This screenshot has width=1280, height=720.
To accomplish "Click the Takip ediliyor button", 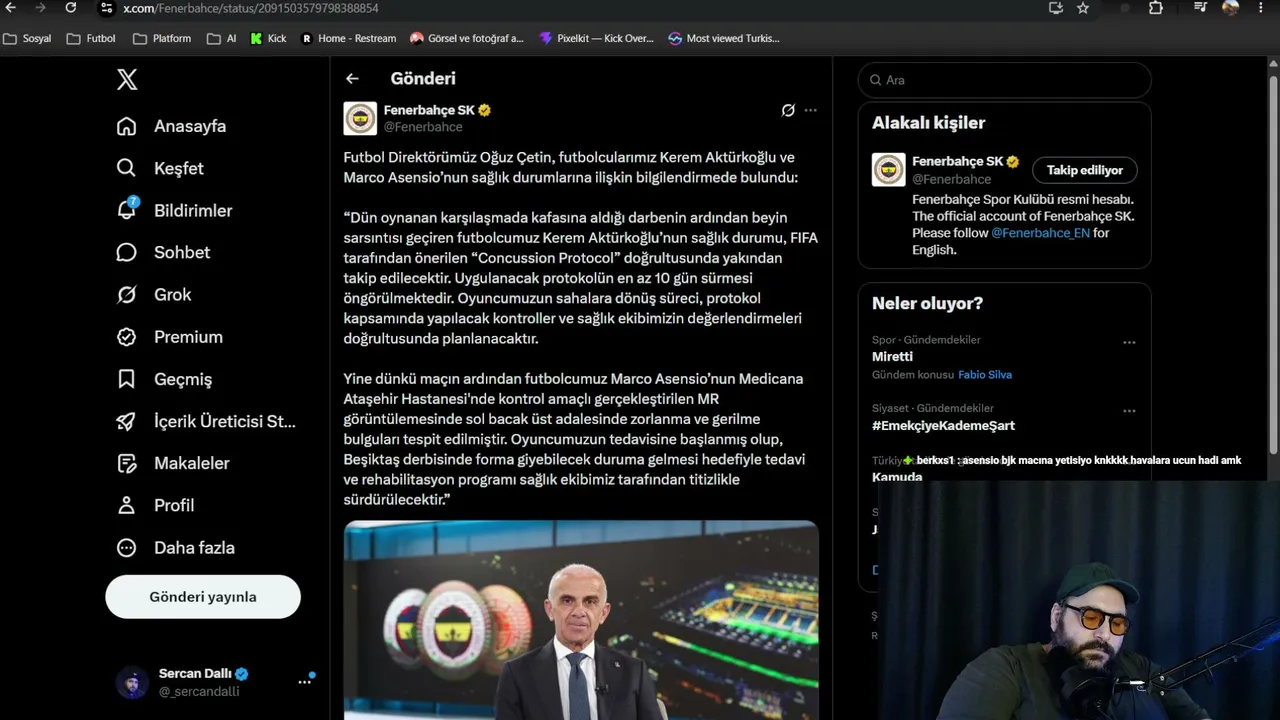I will click(1085, 170).
